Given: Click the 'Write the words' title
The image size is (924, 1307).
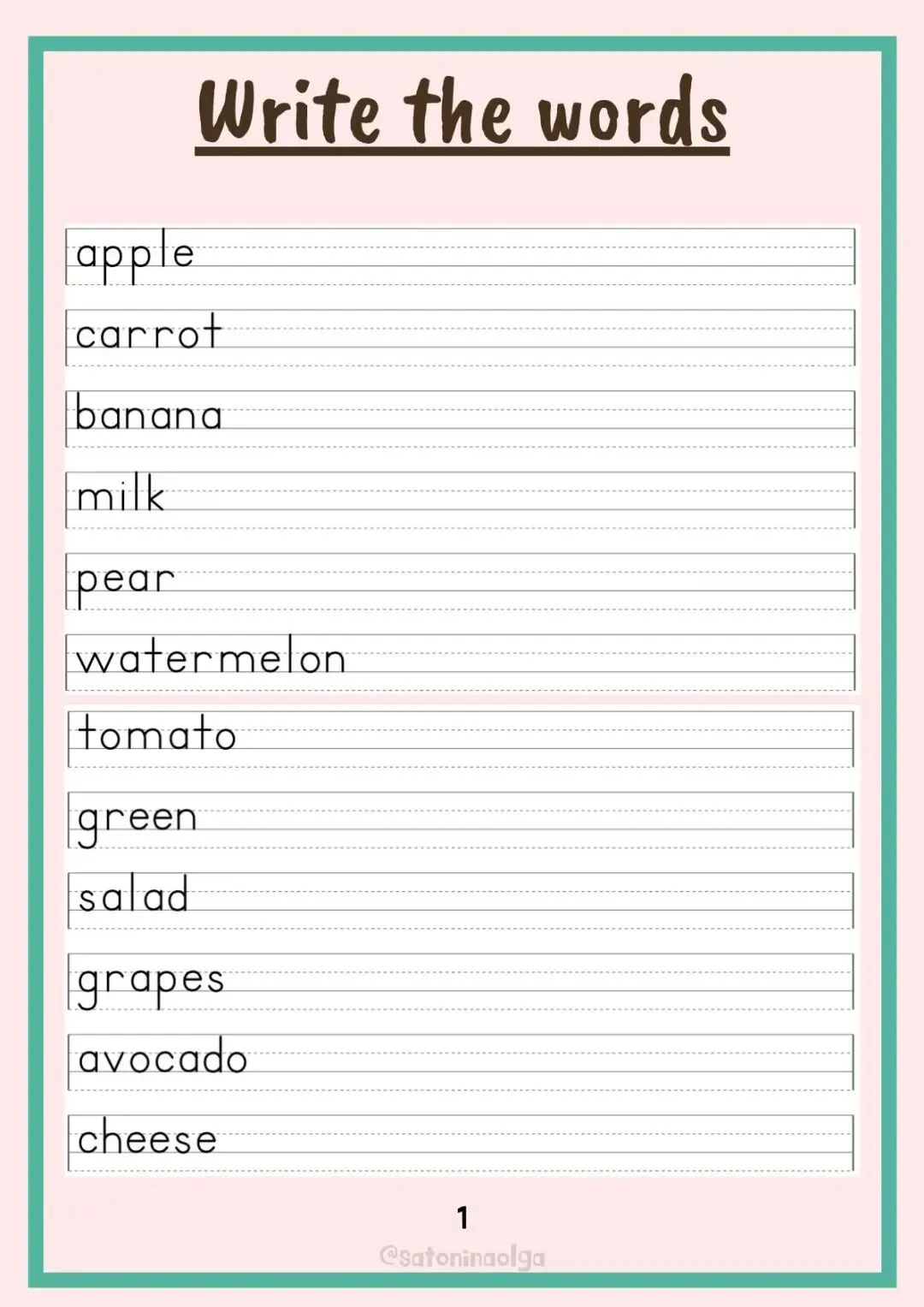Looking at the screenshot, I should 462,113.
